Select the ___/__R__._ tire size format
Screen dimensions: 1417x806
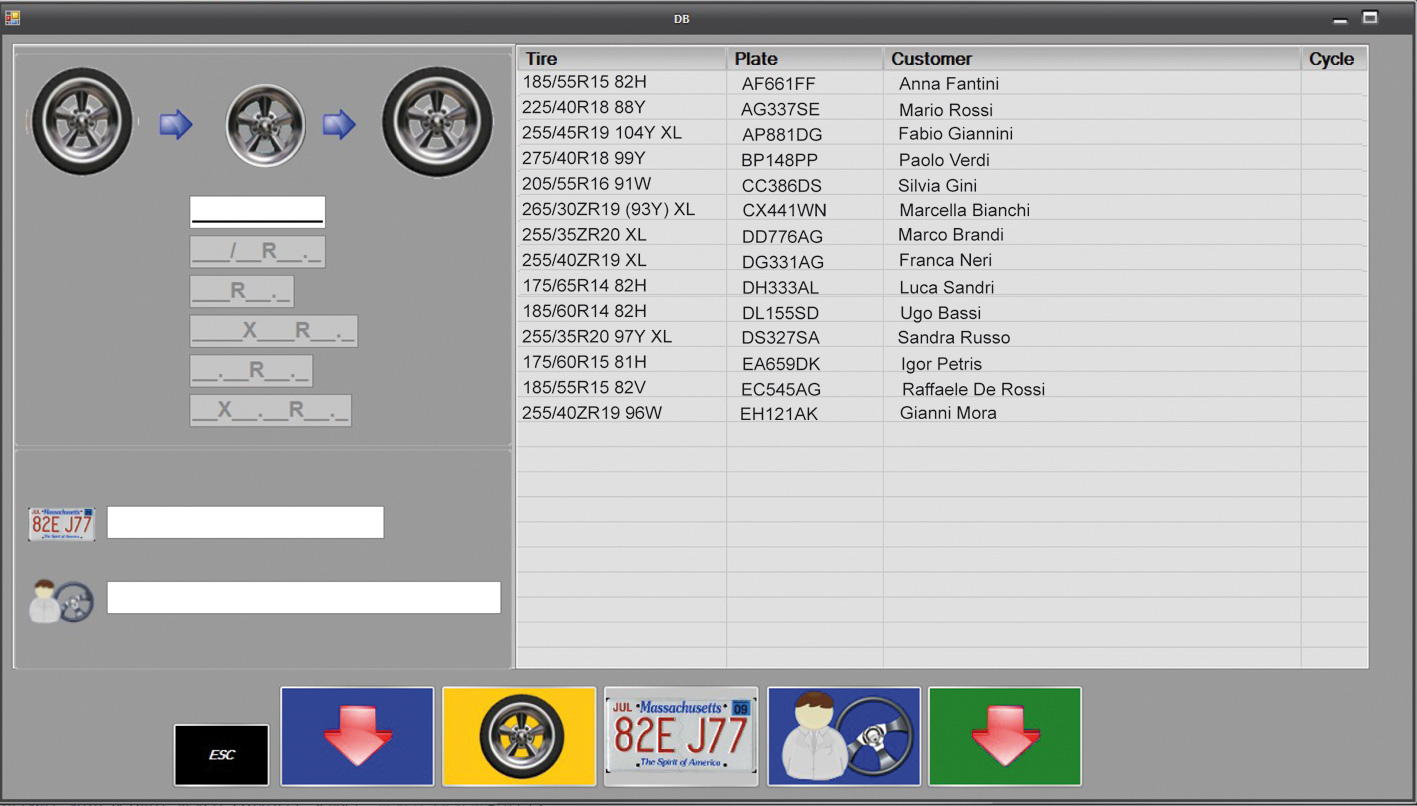[x=257, y=252]
